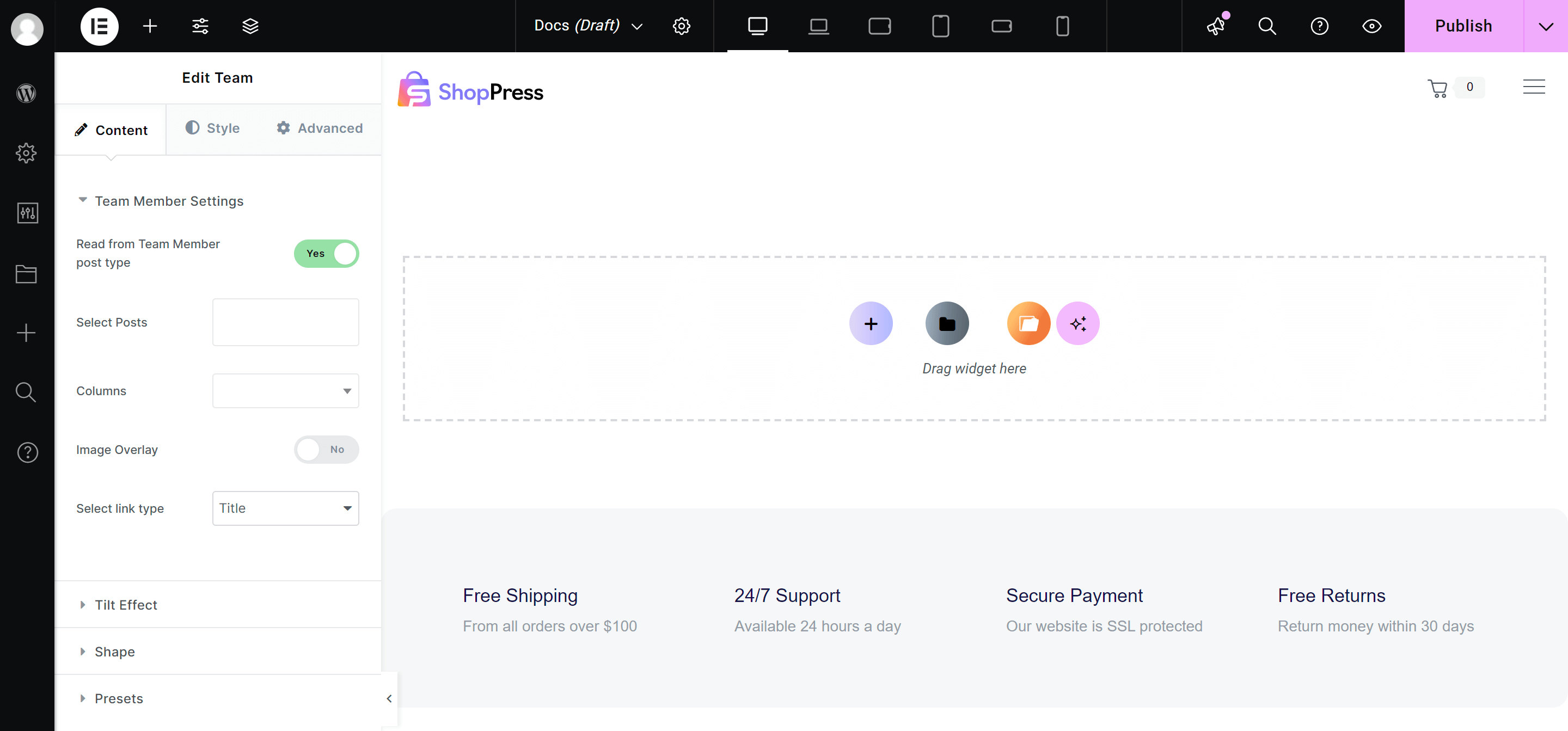1568x731 pixels.
Task: Click the preview changes eye icon
Action: click(x=1371, y=26)
